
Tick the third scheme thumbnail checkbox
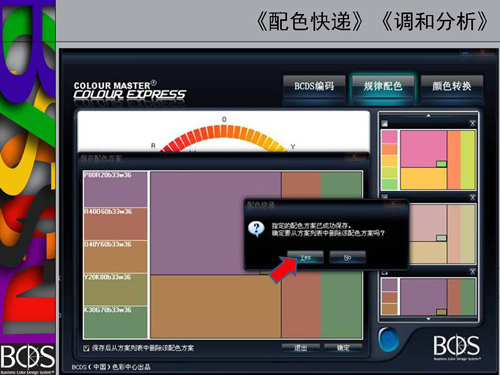click(x=385, y=272)
